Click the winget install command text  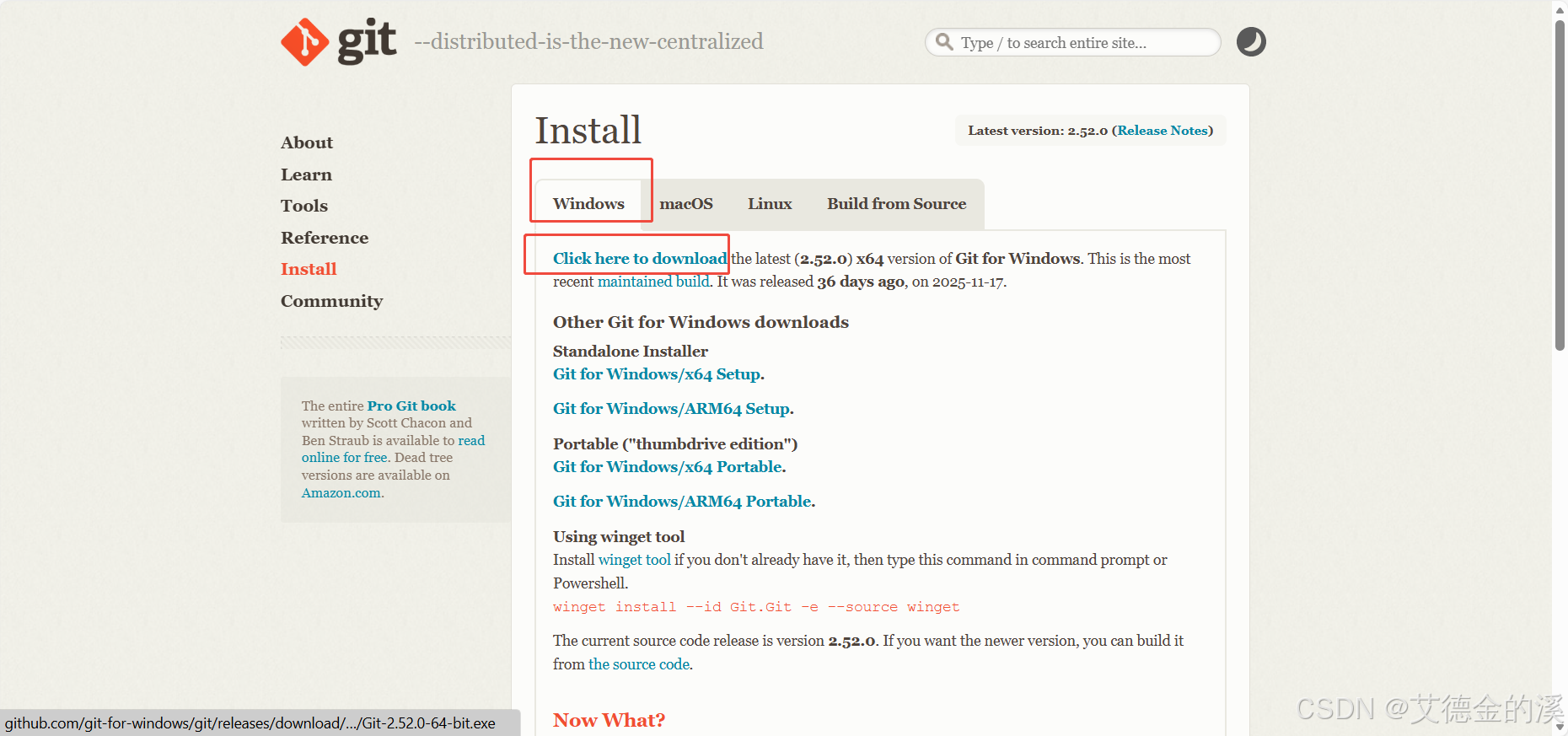(756, 607)
